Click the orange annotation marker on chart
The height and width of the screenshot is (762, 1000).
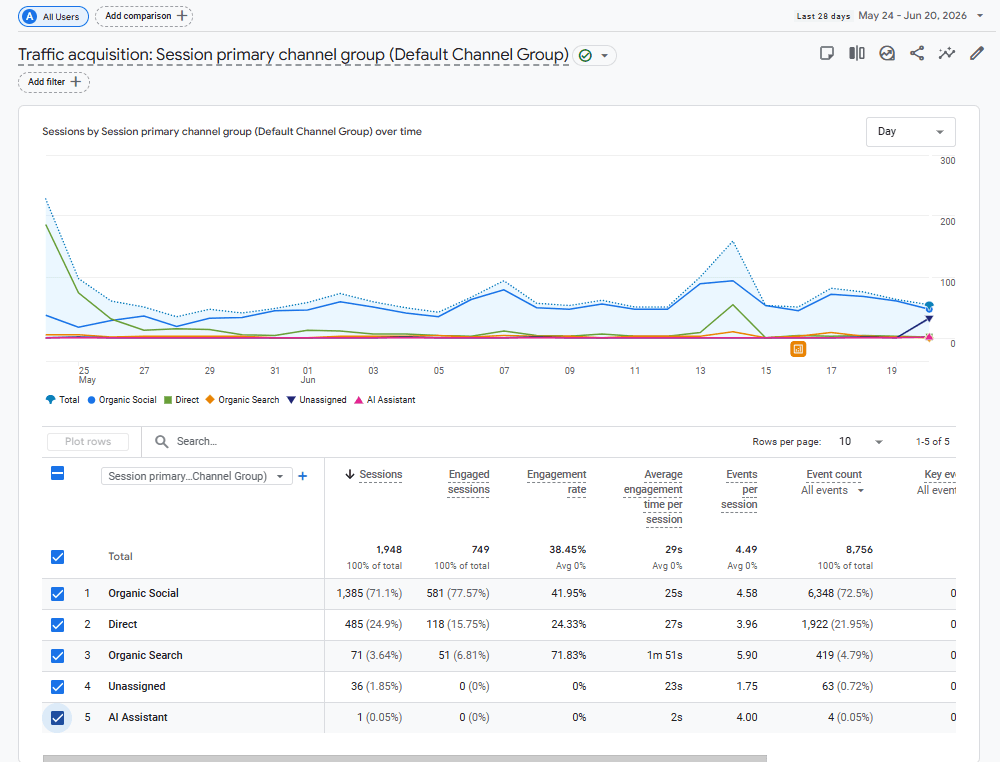coord(798,349)
